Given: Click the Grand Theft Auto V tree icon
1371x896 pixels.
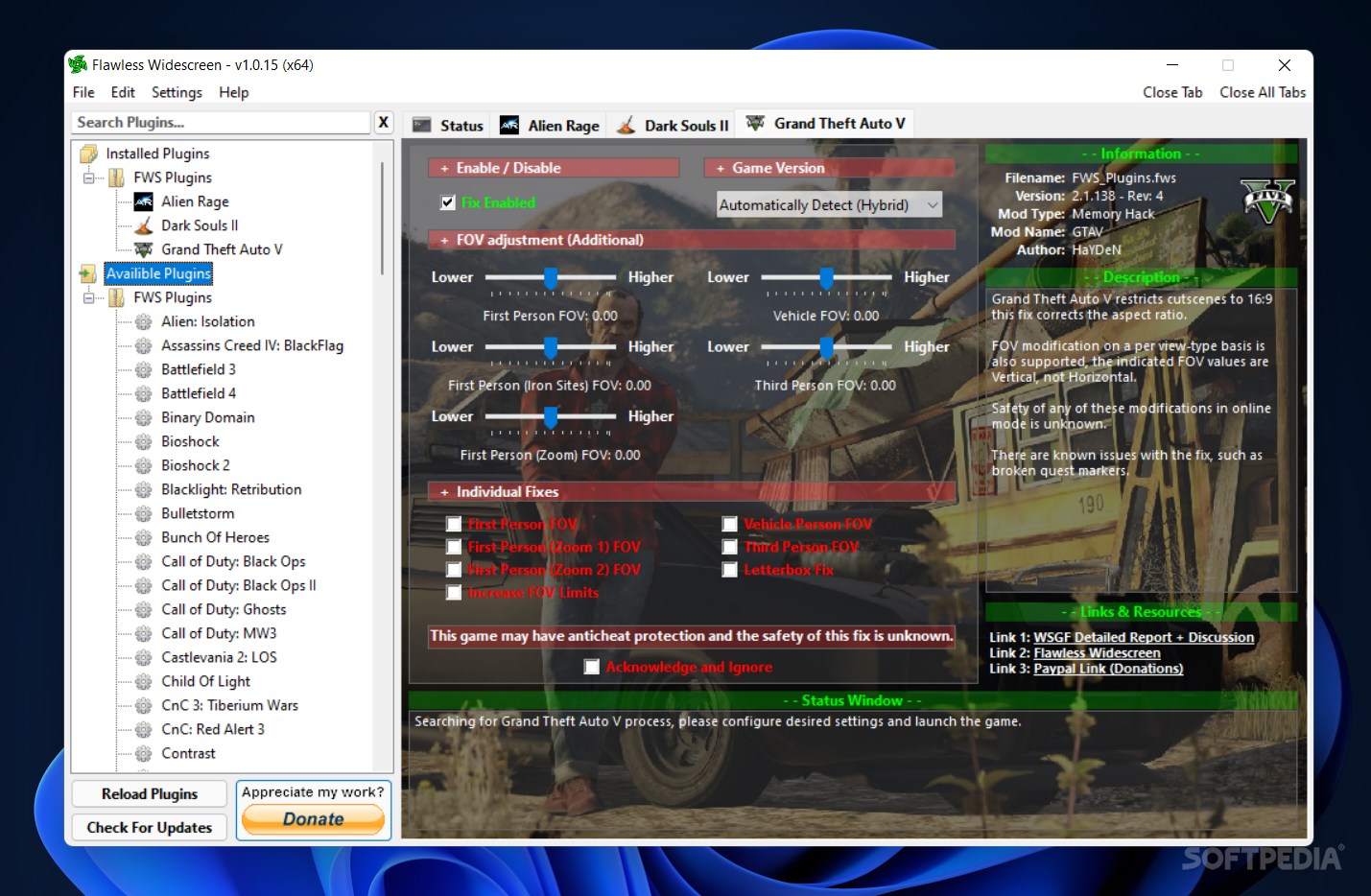Looking at the screenshot, I should tap(143, 249).
